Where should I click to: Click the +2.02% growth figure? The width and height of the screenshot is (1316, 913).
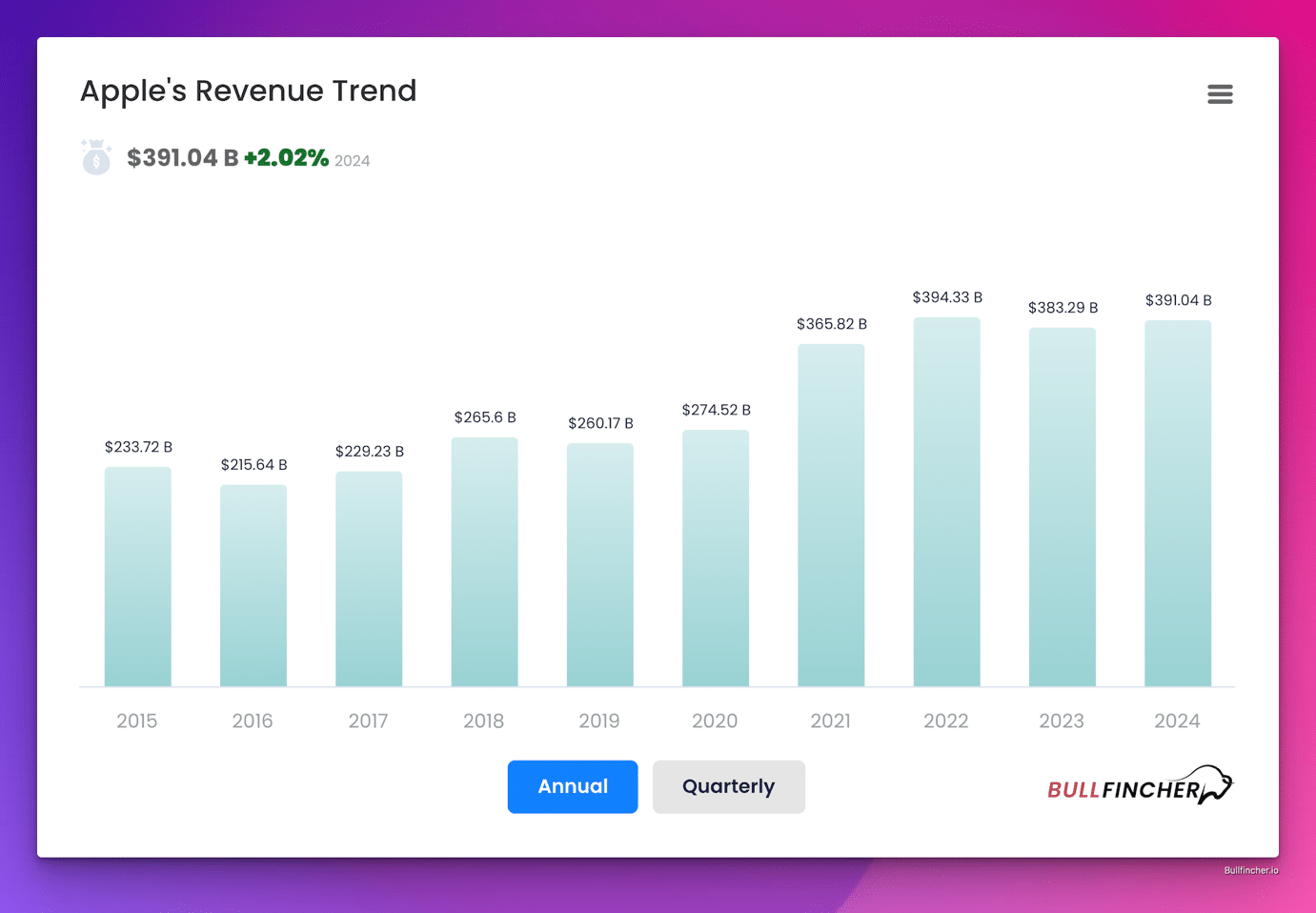286,158
